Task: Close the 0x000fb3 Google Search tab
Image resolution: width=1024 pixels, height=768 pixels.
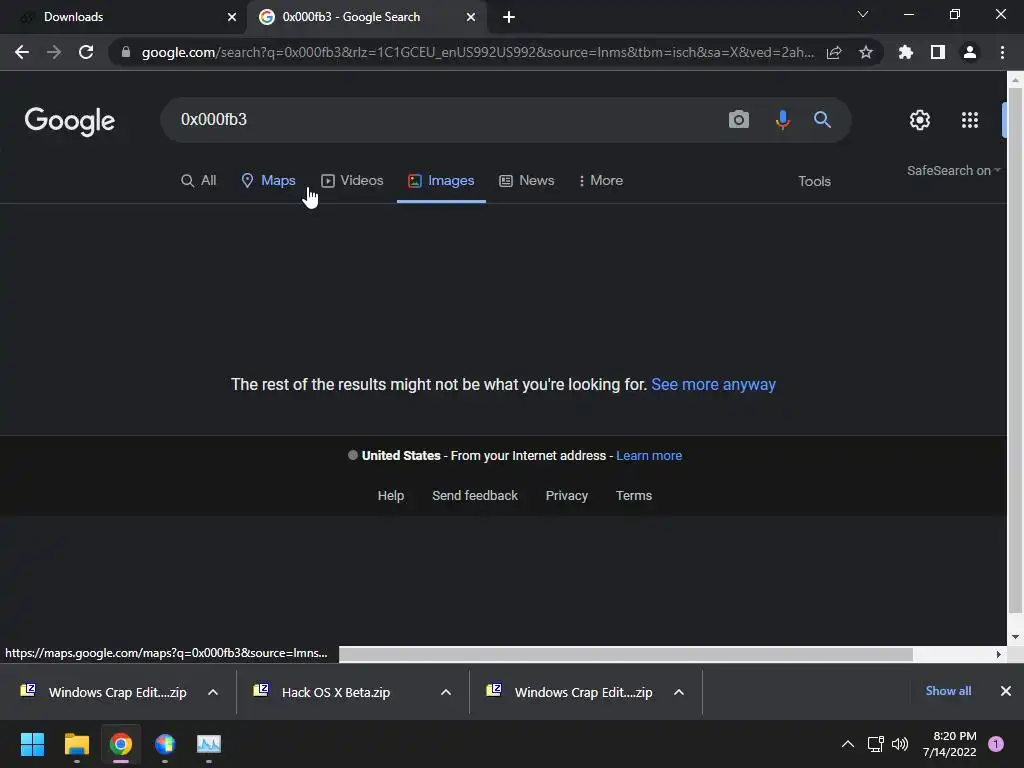Action: click(x=471, y=17)
